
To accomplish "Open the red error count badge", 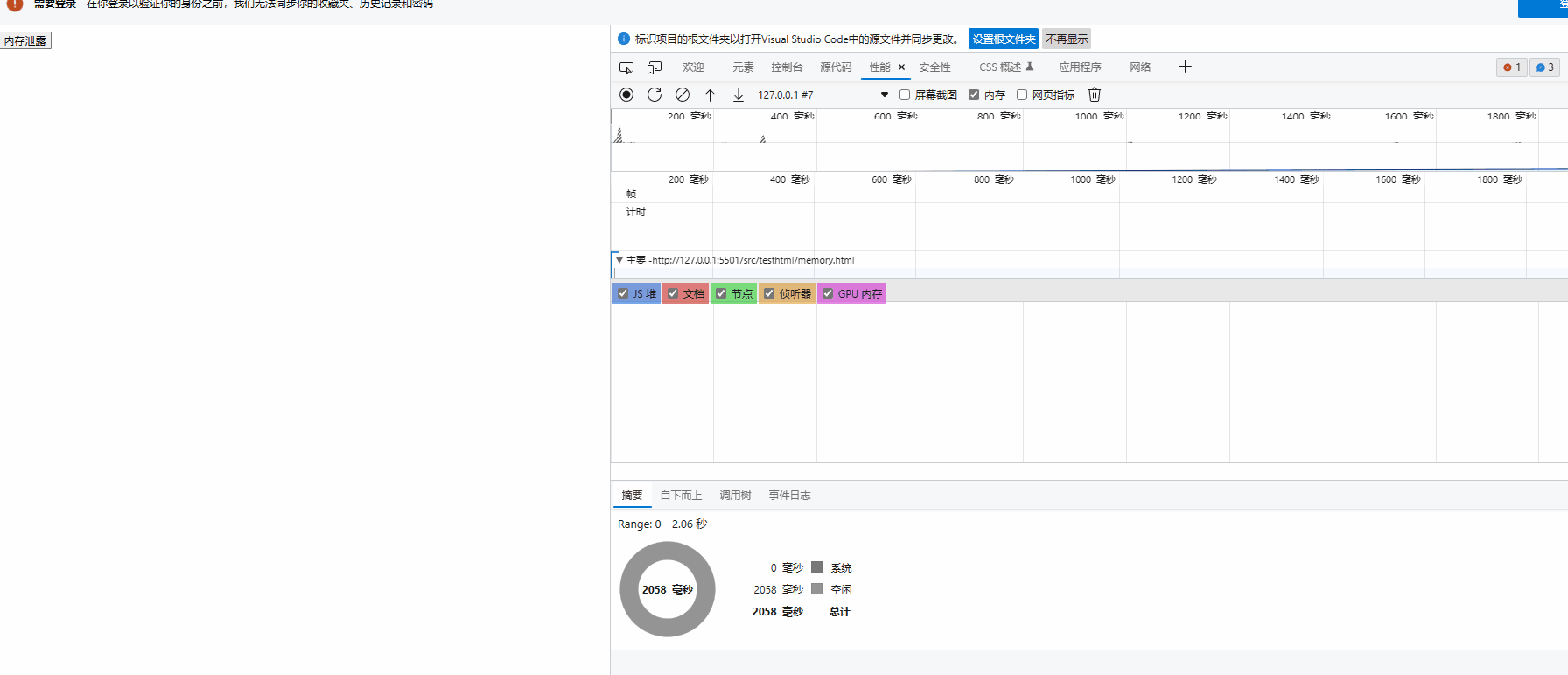I will coord(1512,67).
